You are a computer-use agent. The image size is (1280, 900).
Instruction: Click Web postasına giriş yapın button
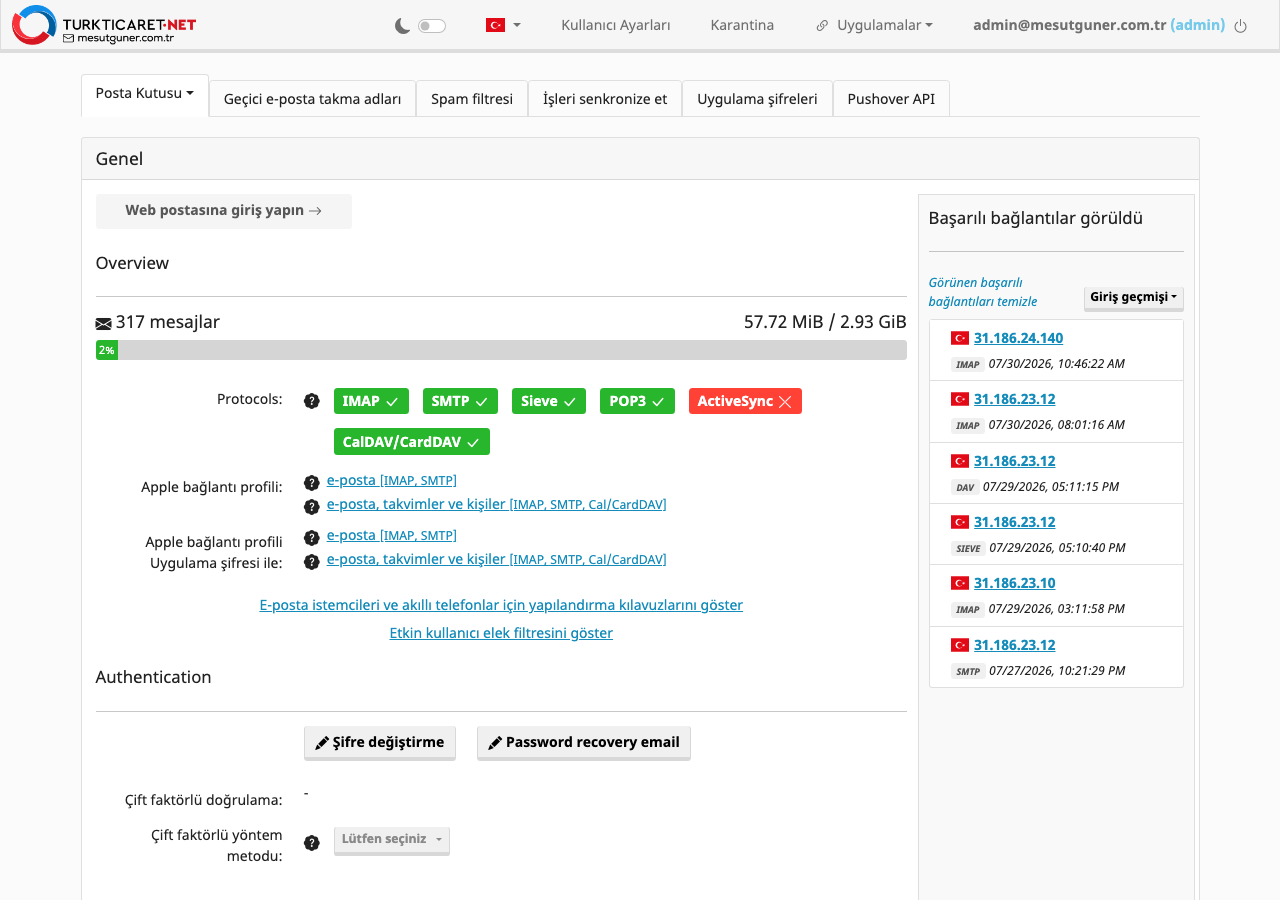coord(224,211)
